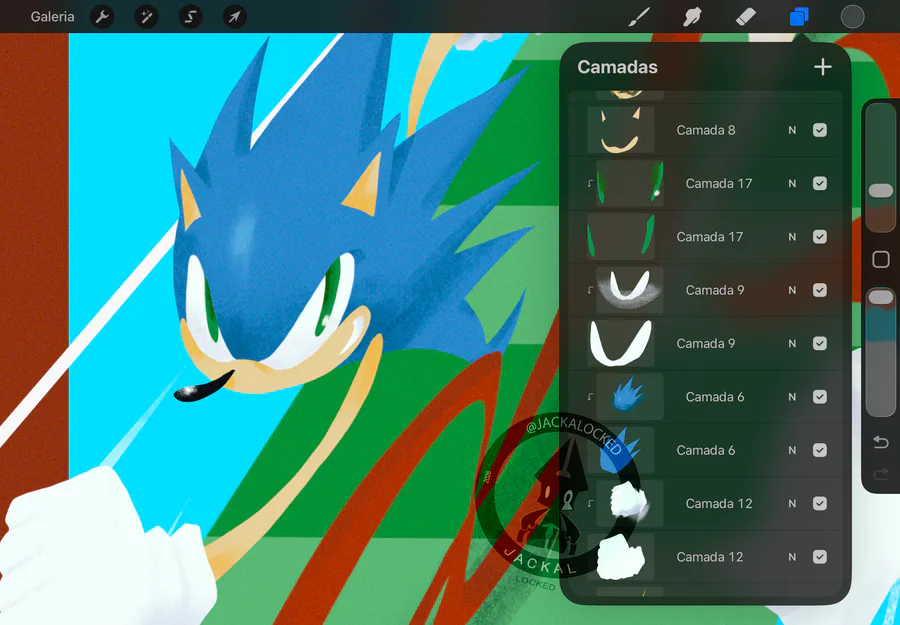This screenshot has height=625, width=900.
Task: Tap the undo arrow in the sidebar
Action: tap(880, 442)
